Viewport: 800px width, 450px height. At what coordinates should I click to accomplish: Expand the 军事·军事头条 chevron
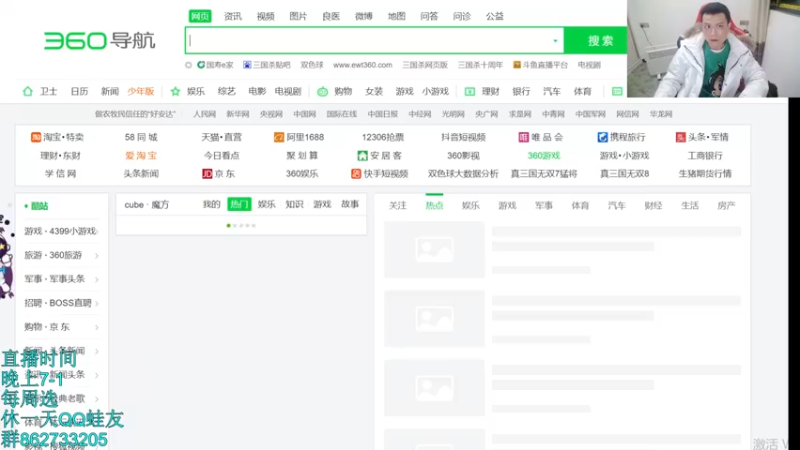click(x=97, y=280)
